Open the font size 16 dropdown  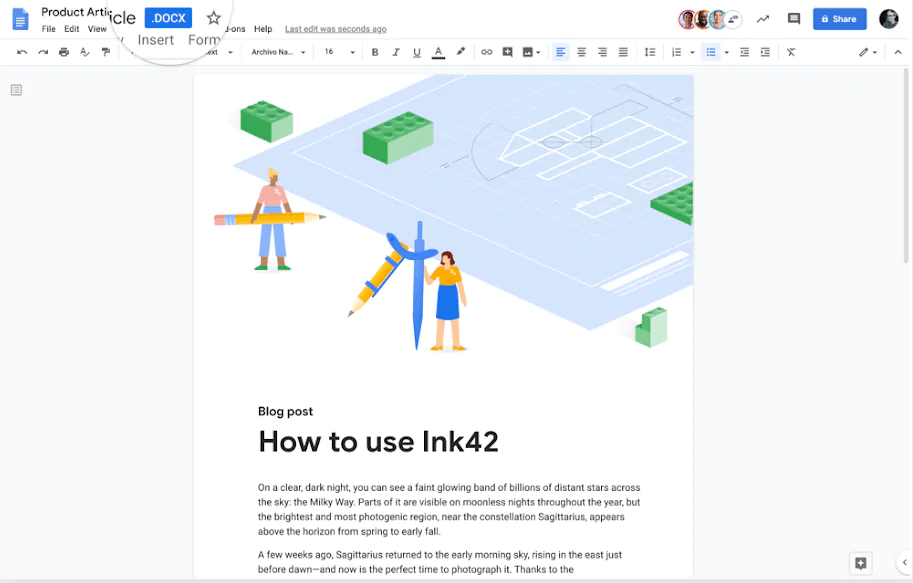339,52
